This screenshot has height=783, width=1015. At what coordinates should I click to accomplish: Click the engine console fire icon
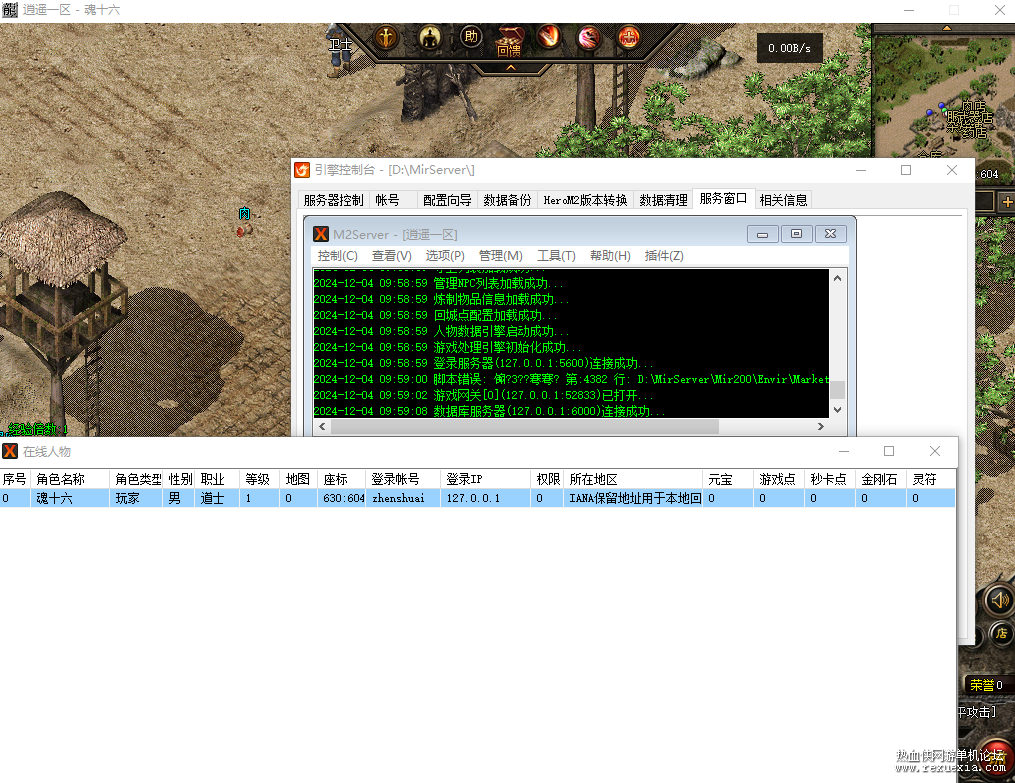coord(302,170)
